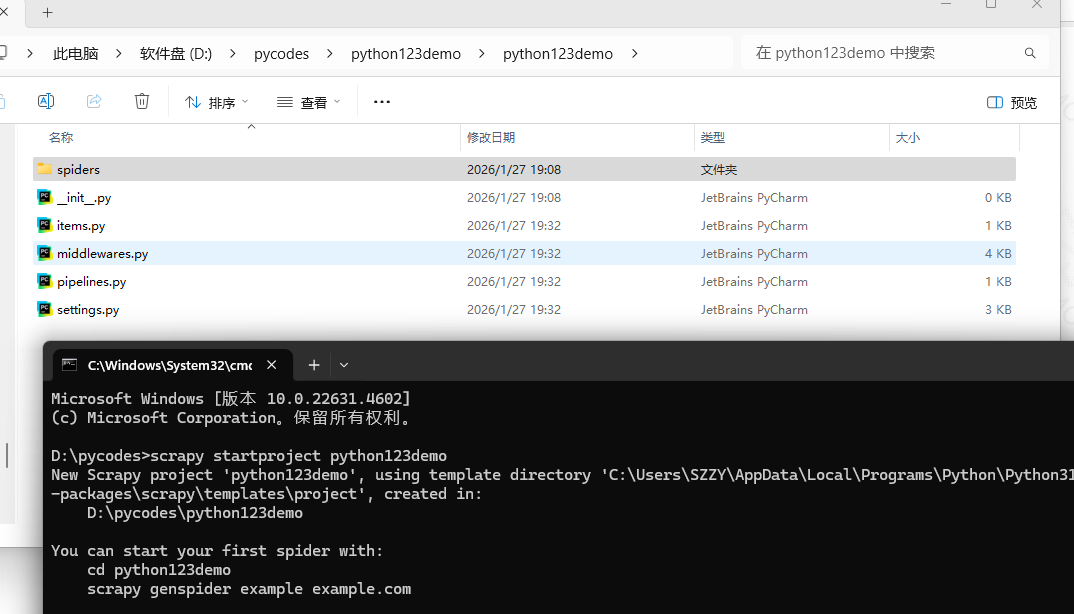Screen dimensions: 1074x614
Task: Toggle the Preview (预览) pane
Action: pyautogui.click(x=1011, y=102)
